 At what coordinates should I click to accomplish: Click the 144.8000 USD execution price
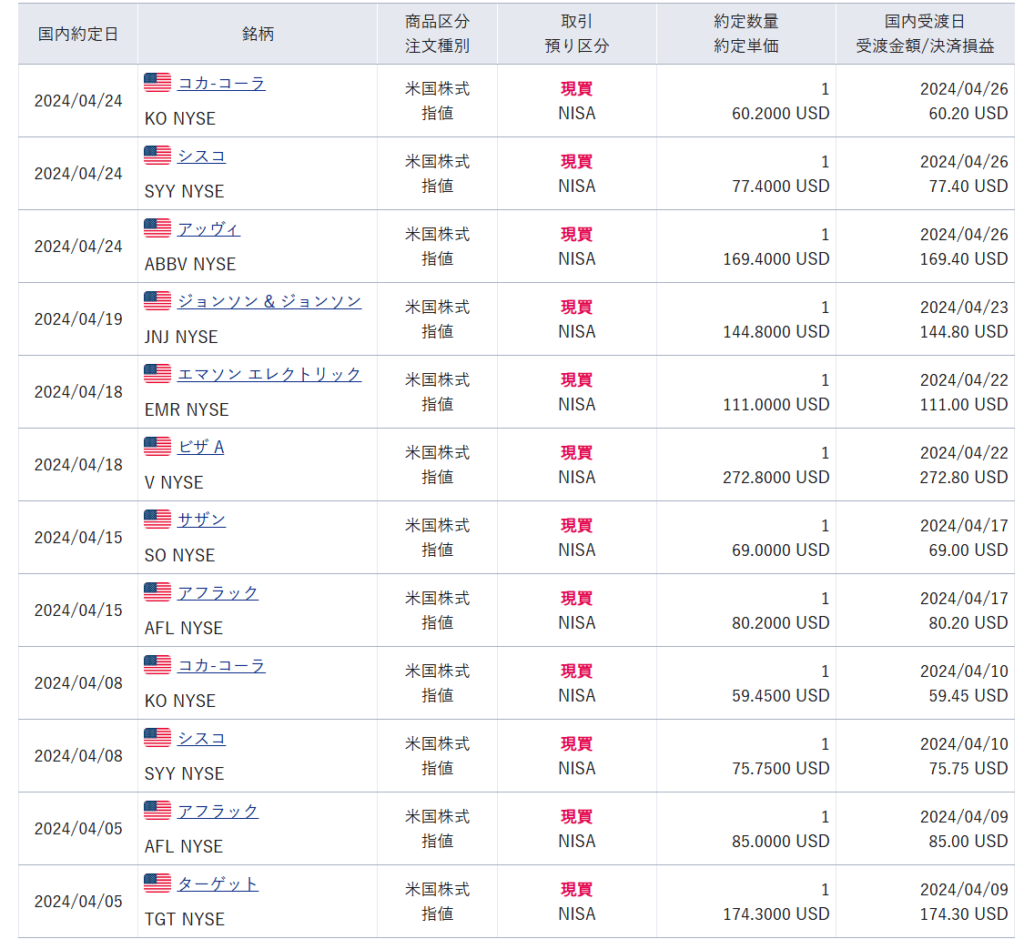776,332
